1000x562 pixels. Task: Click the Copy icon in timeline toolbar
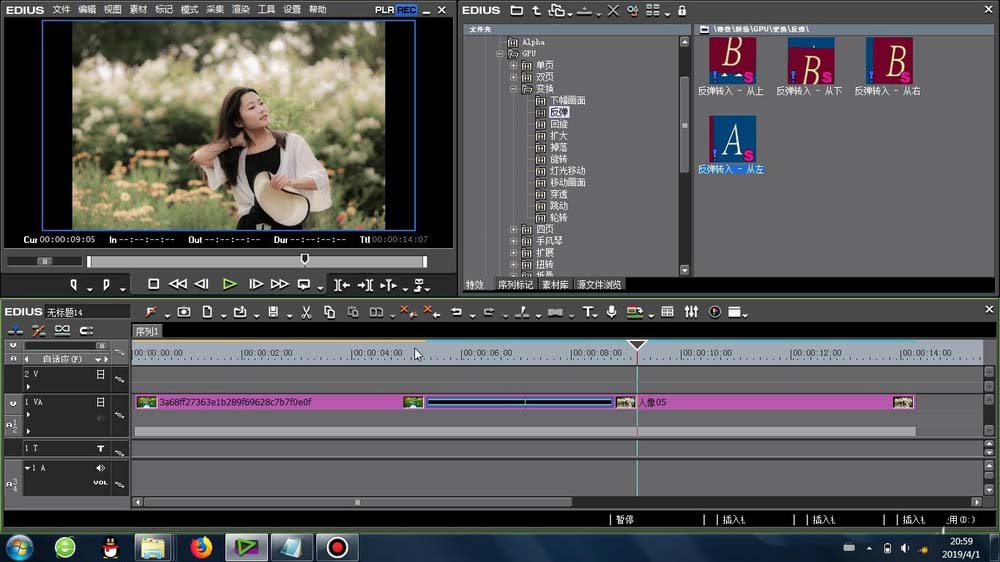coord(329,312)
